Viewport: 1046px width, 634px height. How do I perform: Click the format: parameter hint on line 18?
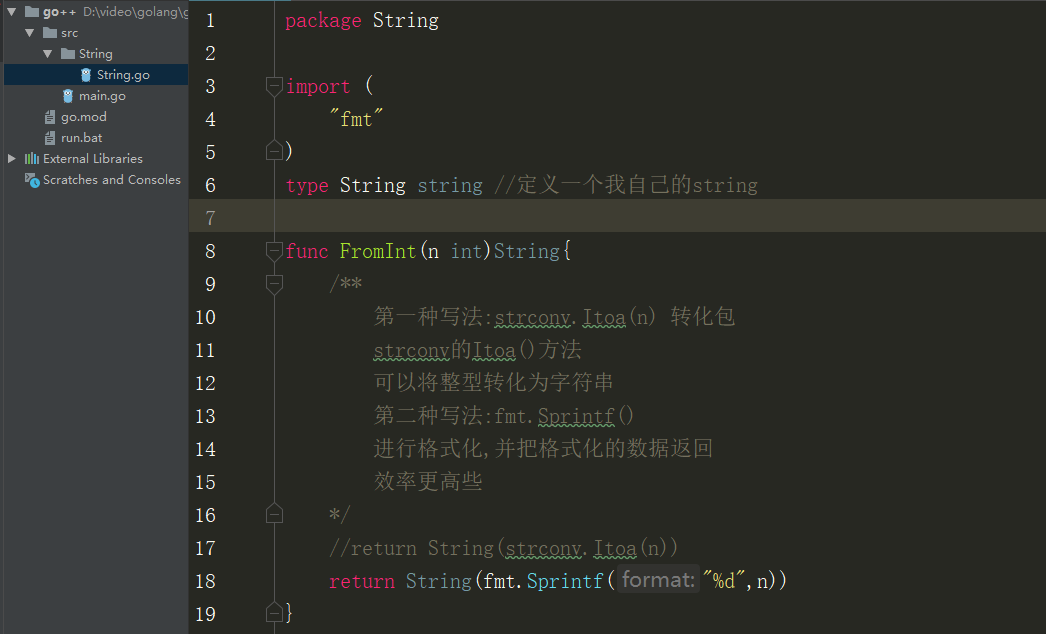(658, 580)
